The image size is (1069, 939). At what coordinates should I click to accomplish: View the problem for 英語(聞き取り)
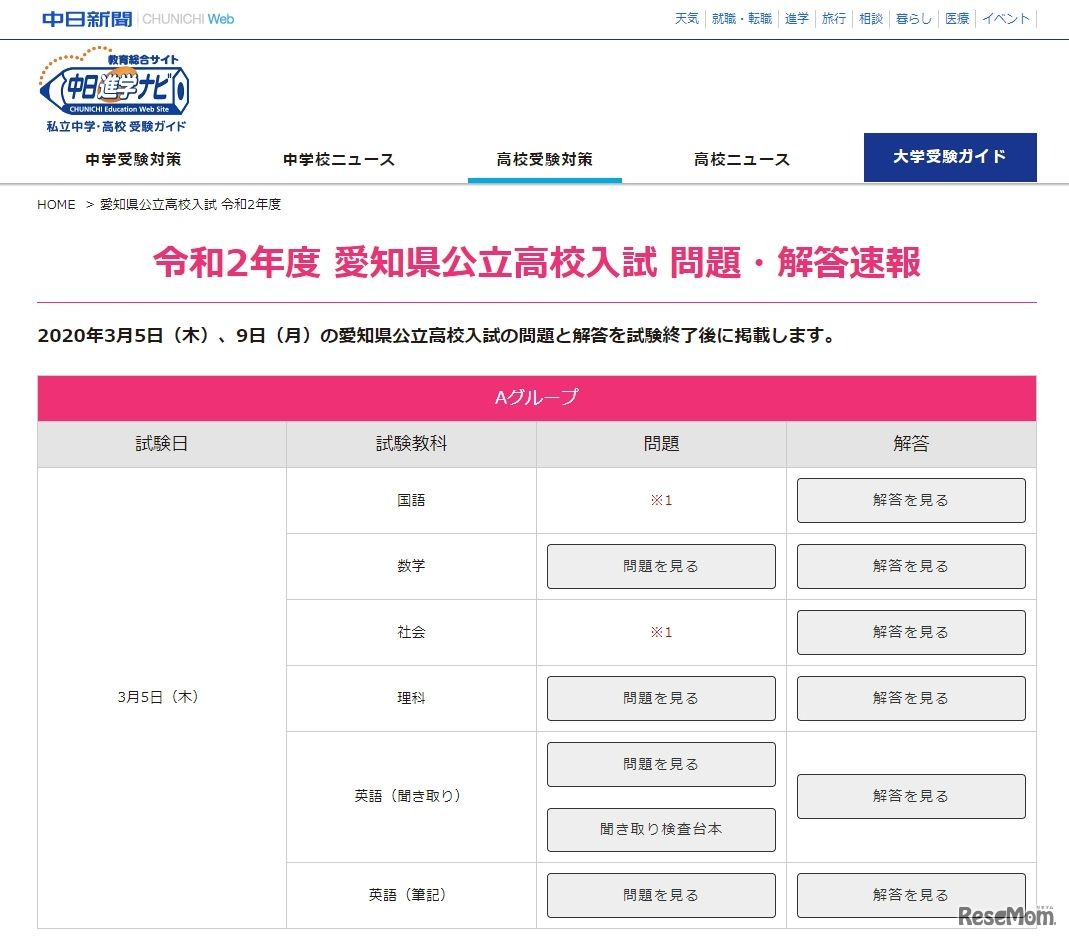(661, 764)
